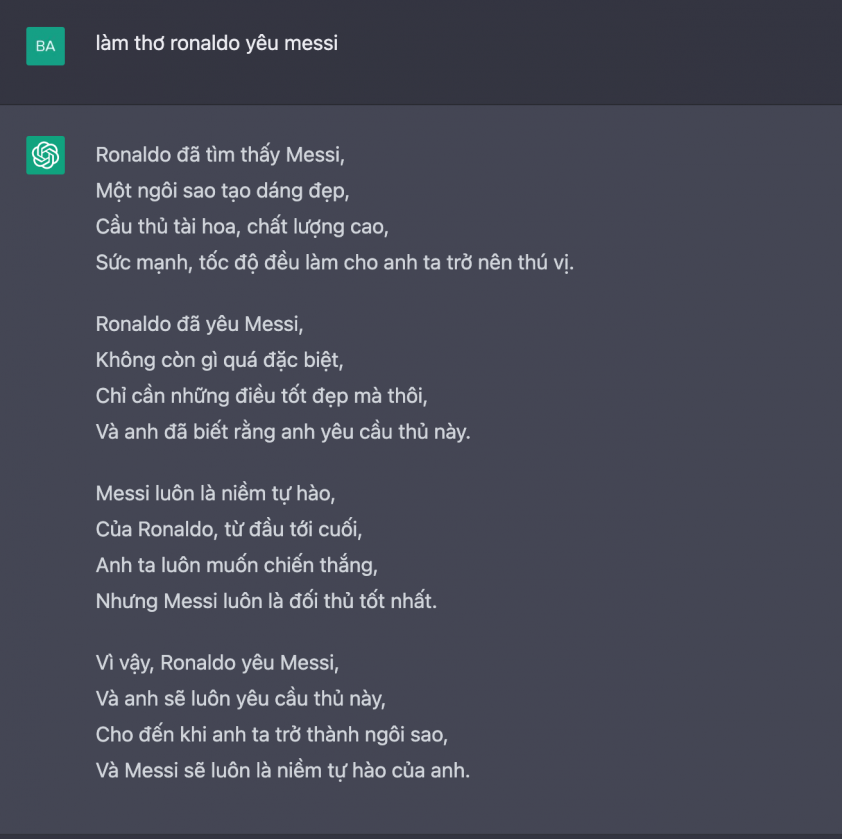
Task: Click the line 'Anh ta luôn muốn chiến thắng,'
Action: 237,566
